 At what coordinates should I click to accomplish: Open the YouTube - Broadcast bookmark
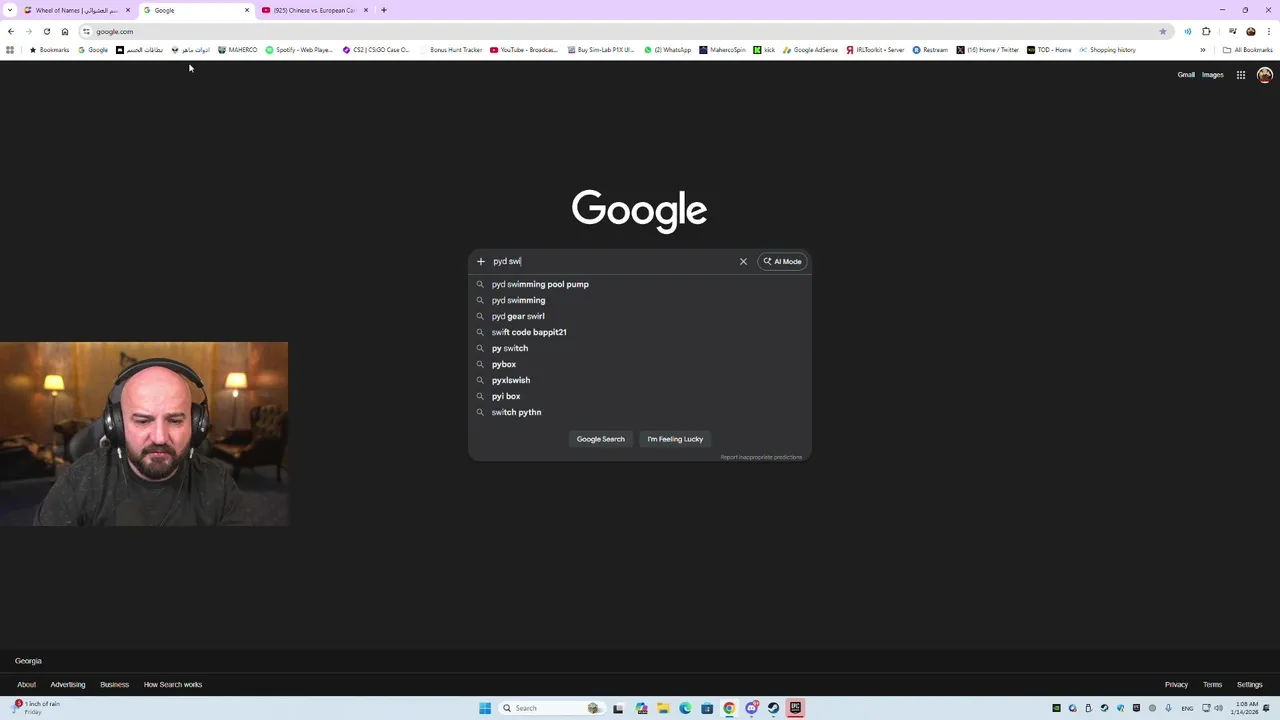[x=524, y=50]
